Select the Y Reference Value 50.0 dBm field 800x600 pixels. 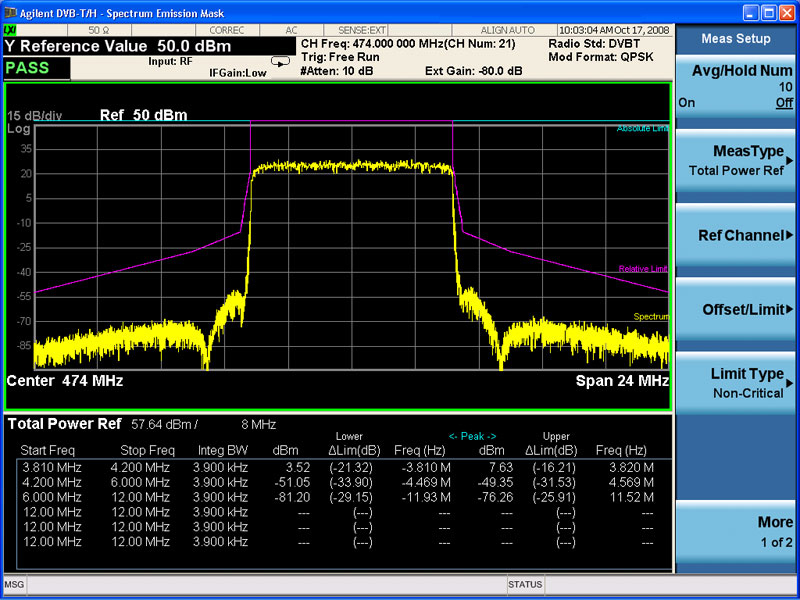click(118, 46)
